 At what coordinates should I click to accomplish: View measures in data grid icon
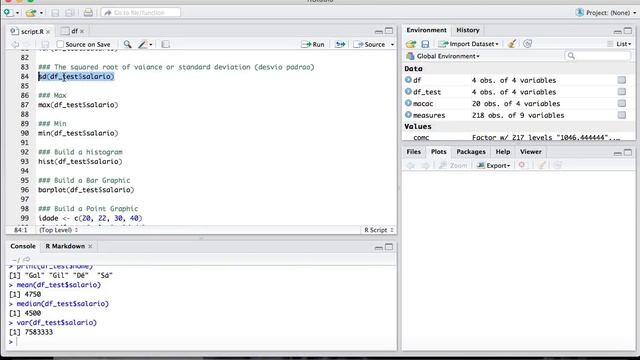pos(622,115)
